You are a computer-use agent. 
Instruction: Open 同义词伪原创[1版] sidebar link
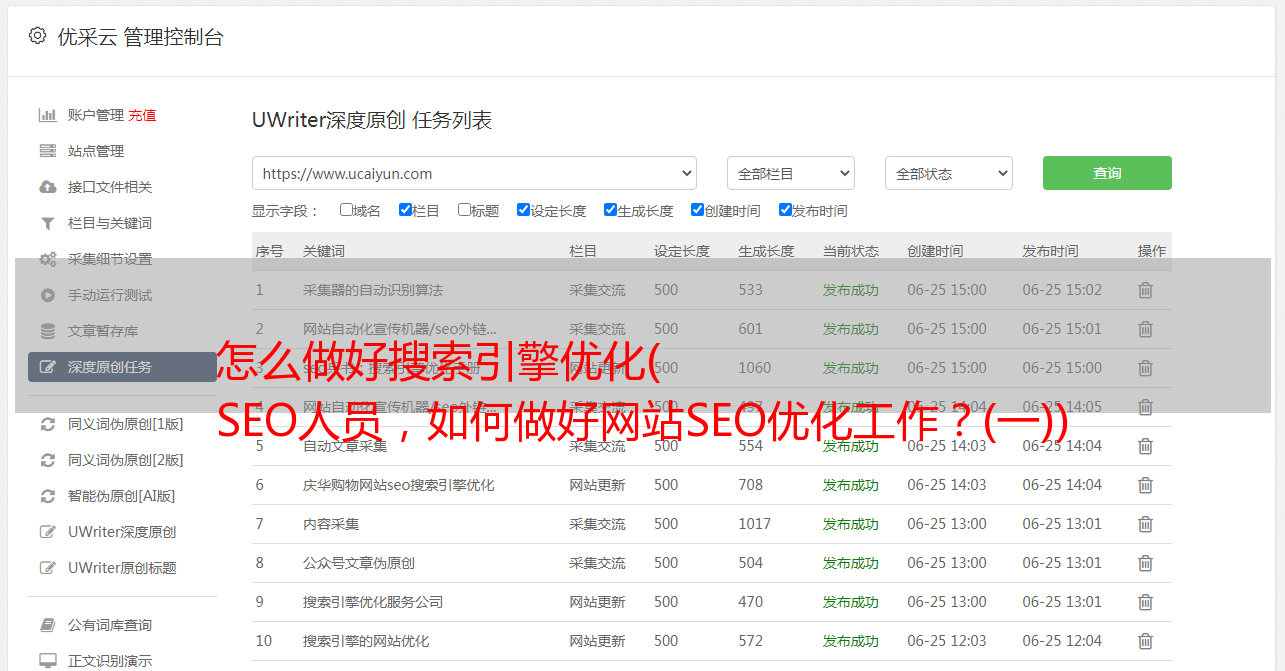click(126, 424)
